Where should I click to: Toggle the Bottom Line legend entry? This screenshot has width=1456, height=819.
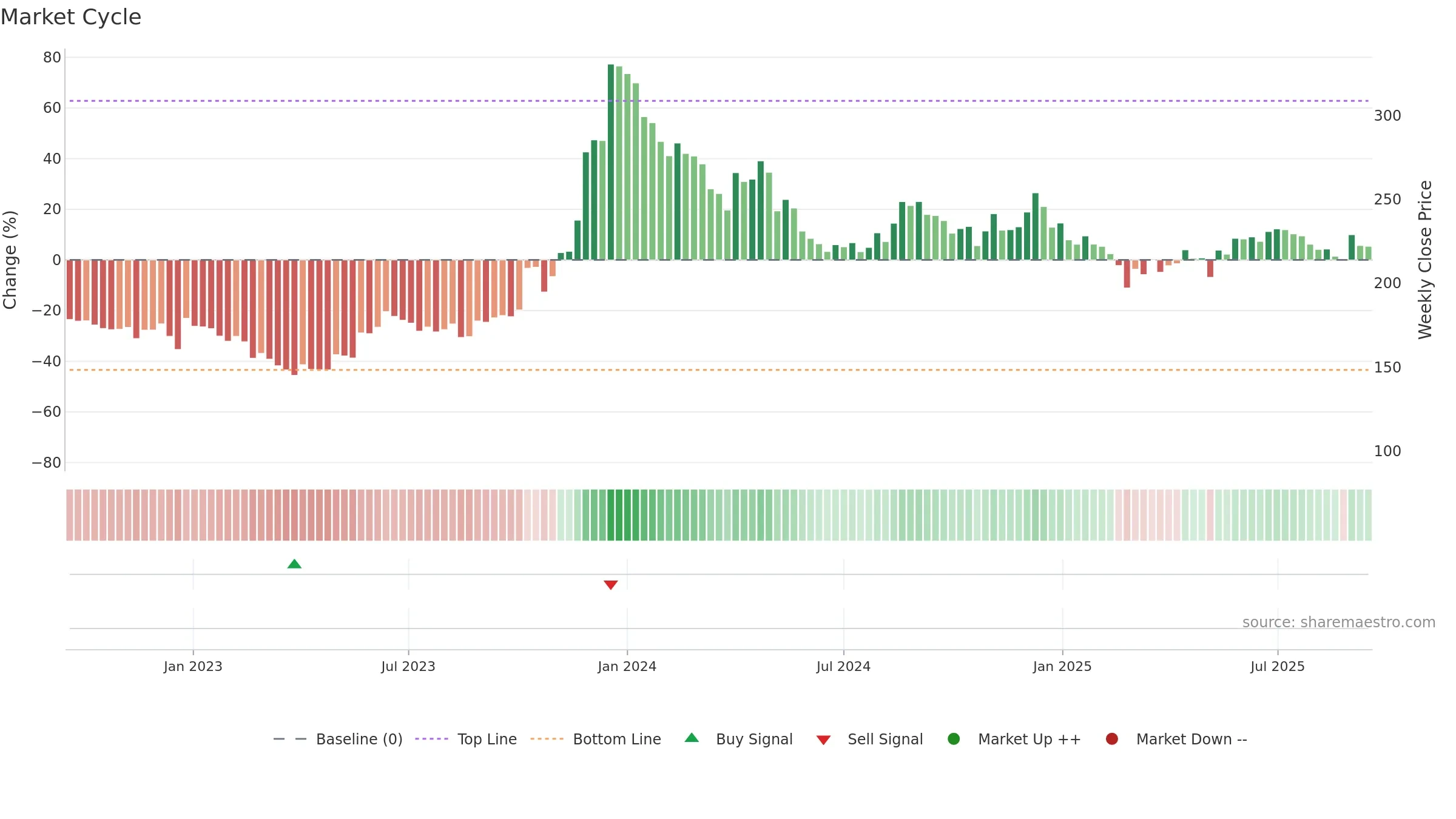pos(596,739)
